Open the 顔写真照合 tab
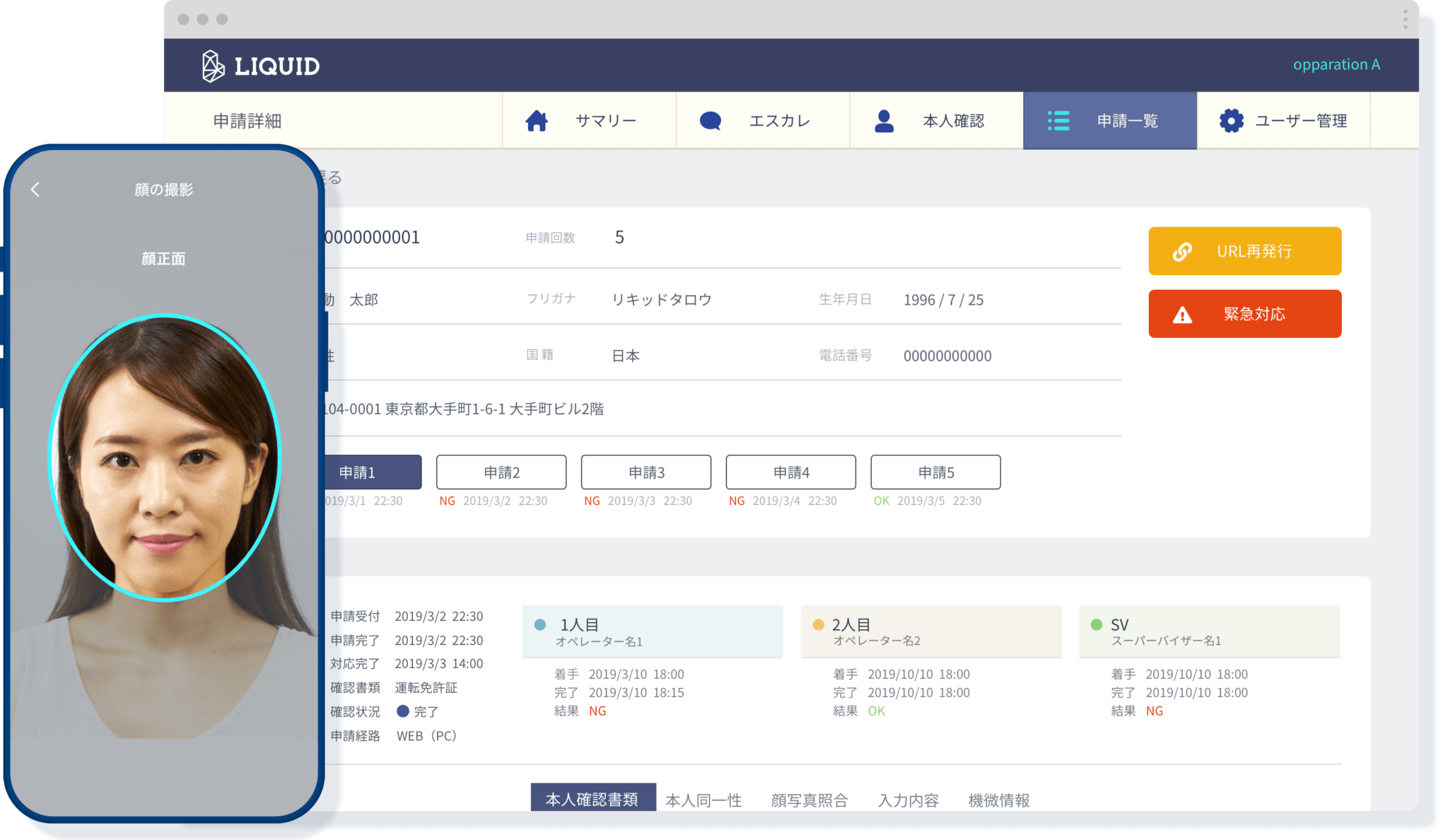The height and width of the screenshot is (840, 1448). pos(809,800)
